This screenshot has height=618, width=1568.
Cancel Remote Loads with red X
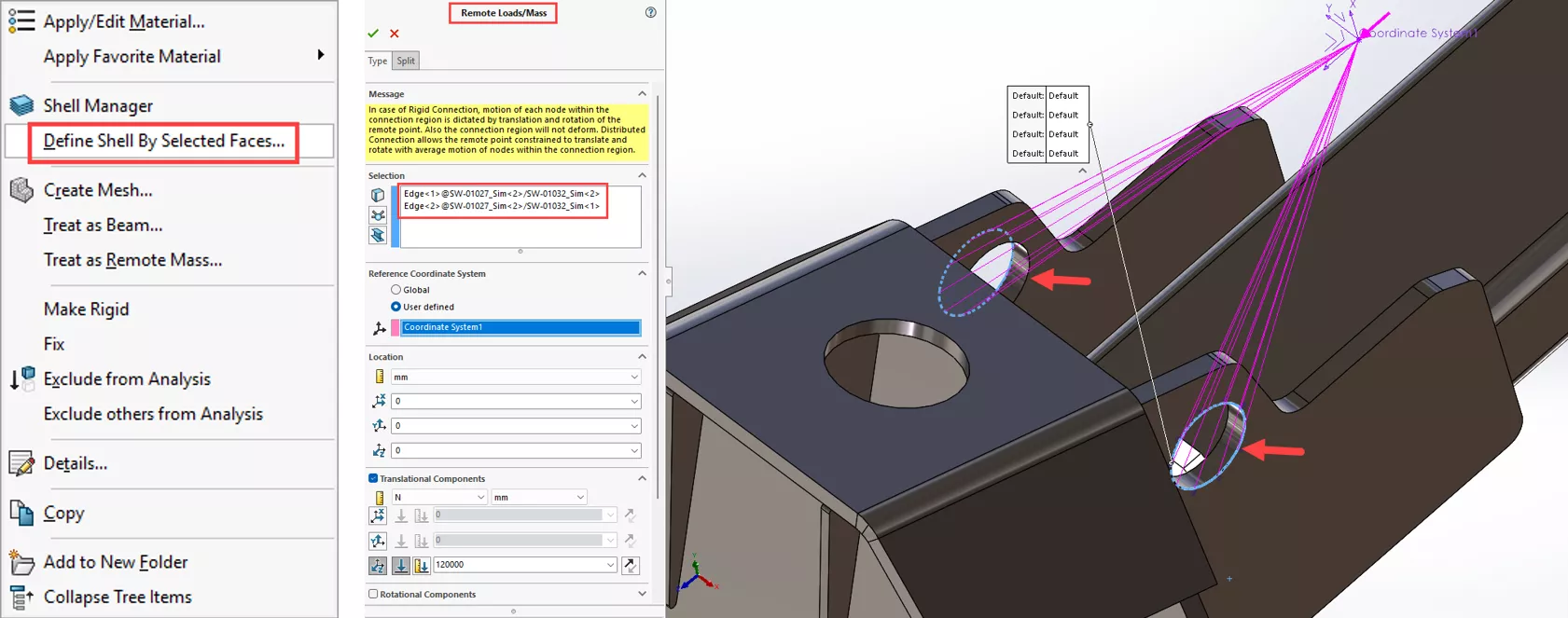(x=395, y=34)
